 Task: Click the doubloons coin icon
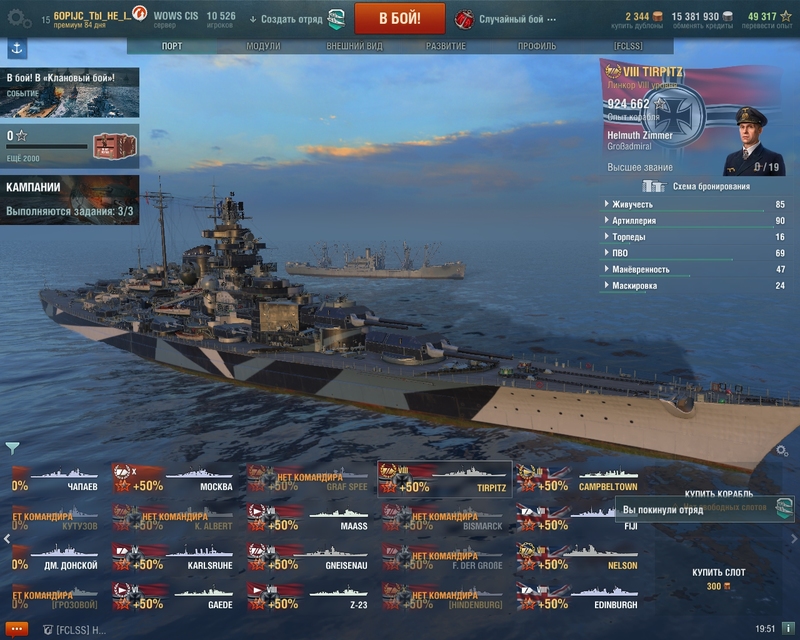[x=658, y=16]
